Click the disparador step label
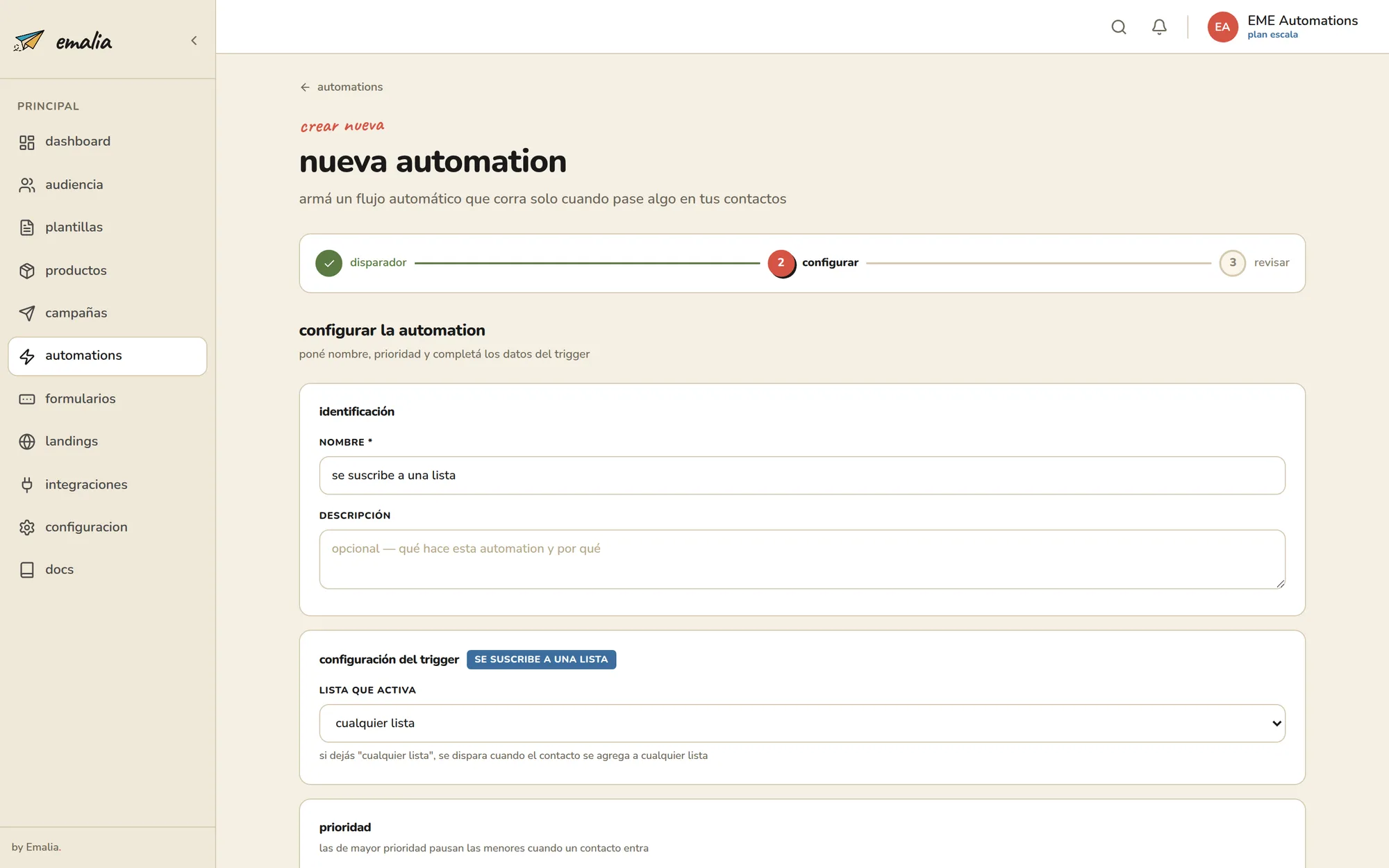Image resolution: width=1389 pixels, height=868 pixels. [x=378, y=262]
